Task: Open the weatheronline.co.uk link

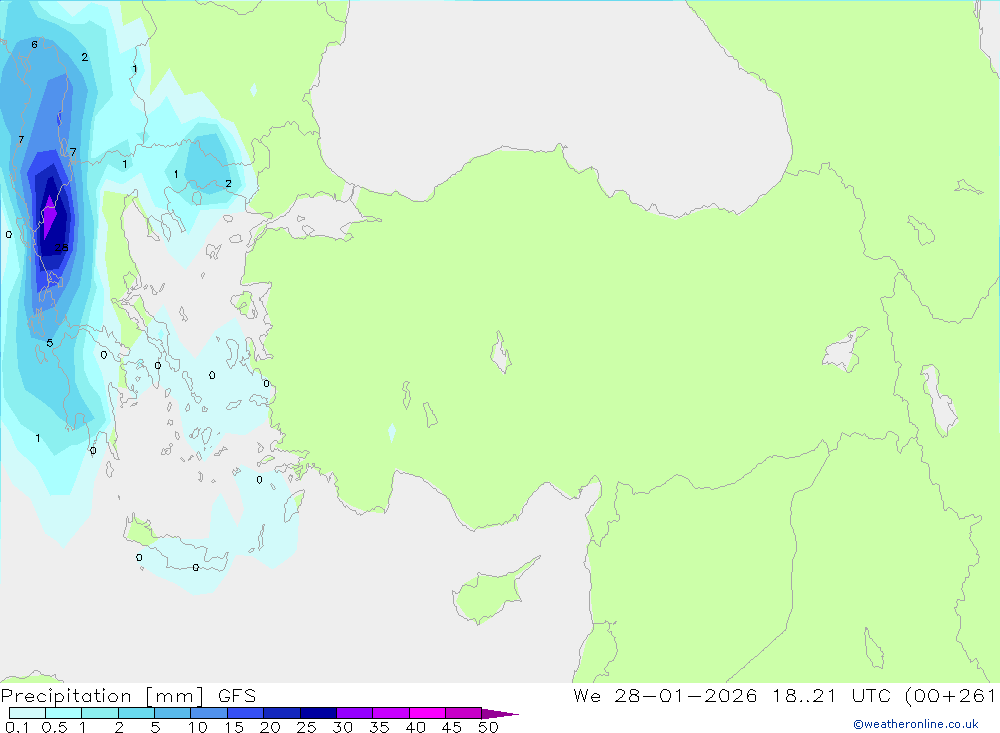Action: pos(916,724)
